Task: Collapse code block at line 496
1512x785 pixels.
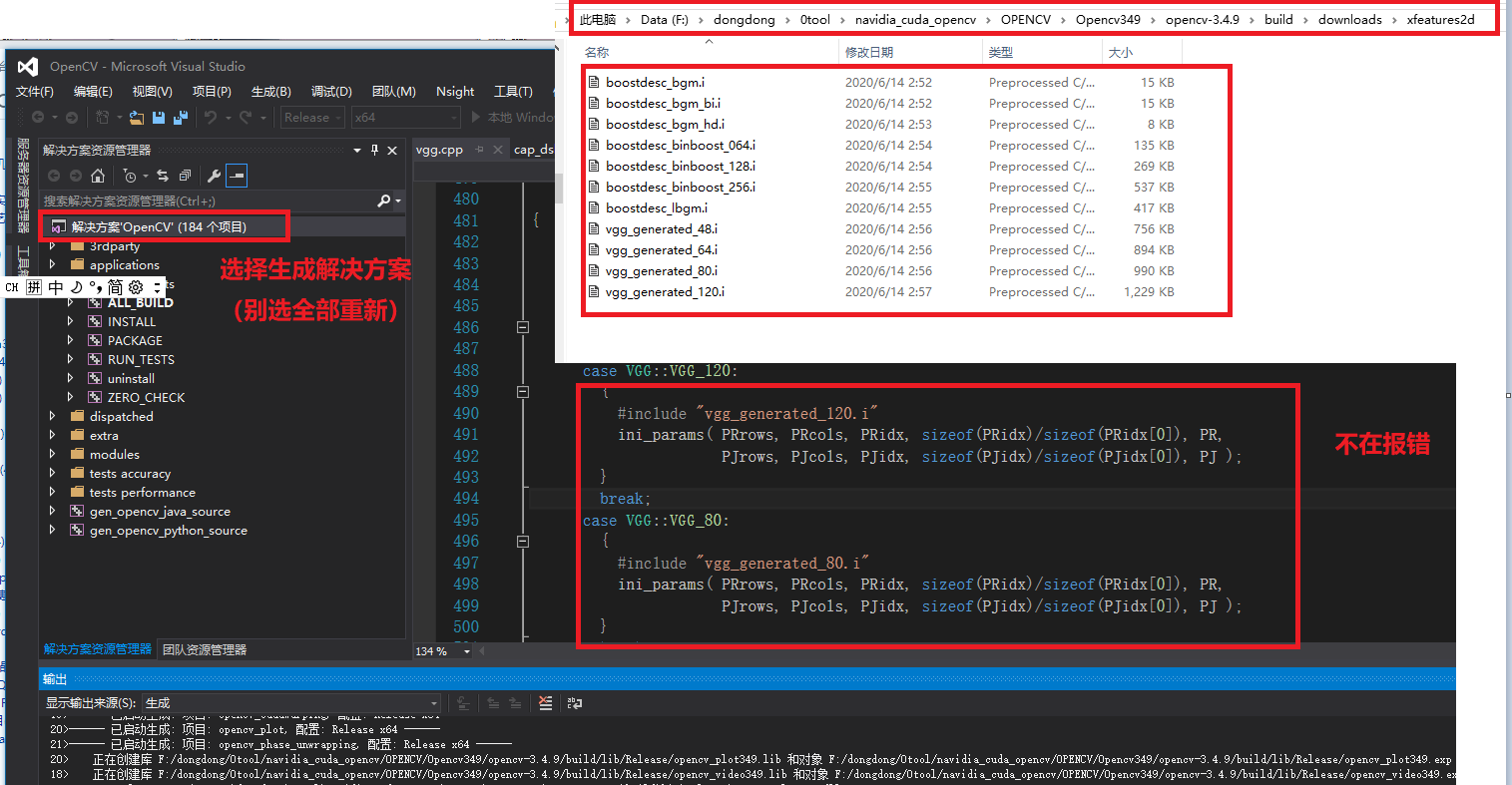Action: 522,542
